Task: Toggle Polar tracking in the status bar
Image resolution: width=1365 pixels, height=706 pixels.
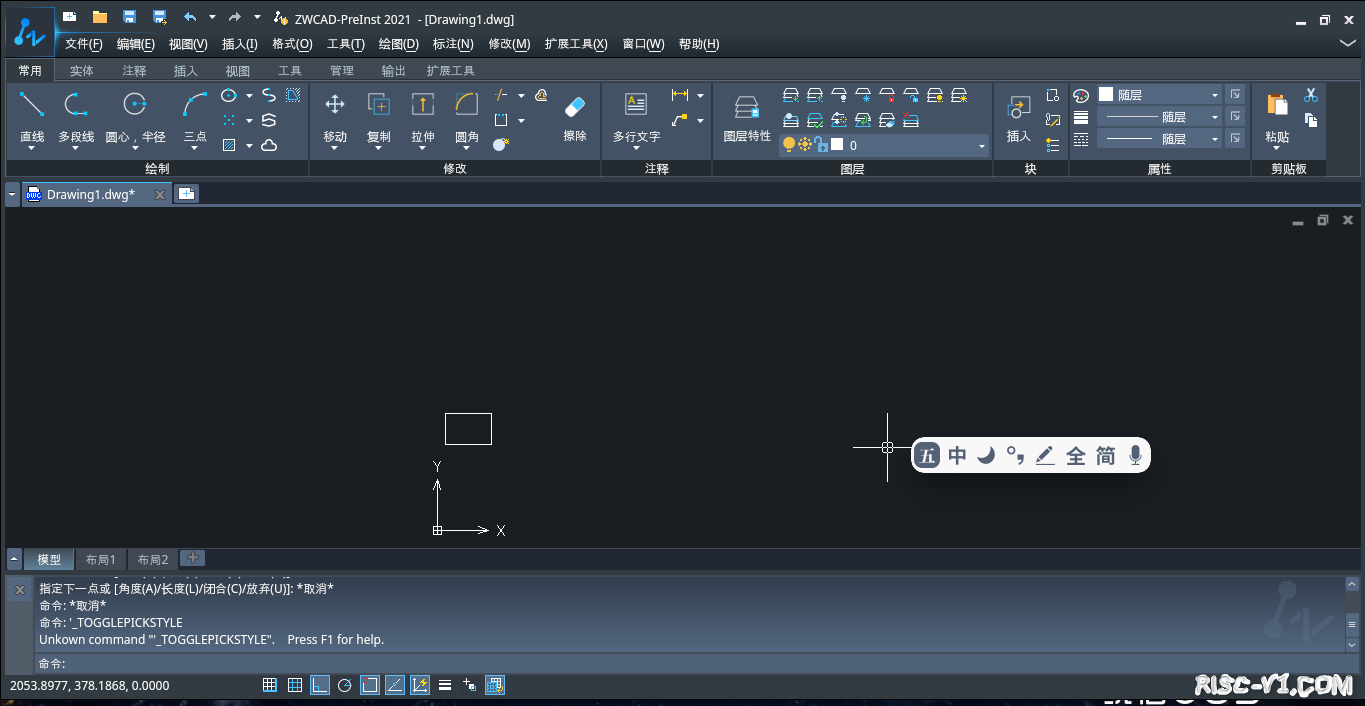Action: pyautogui.click(x=345, y=685)
